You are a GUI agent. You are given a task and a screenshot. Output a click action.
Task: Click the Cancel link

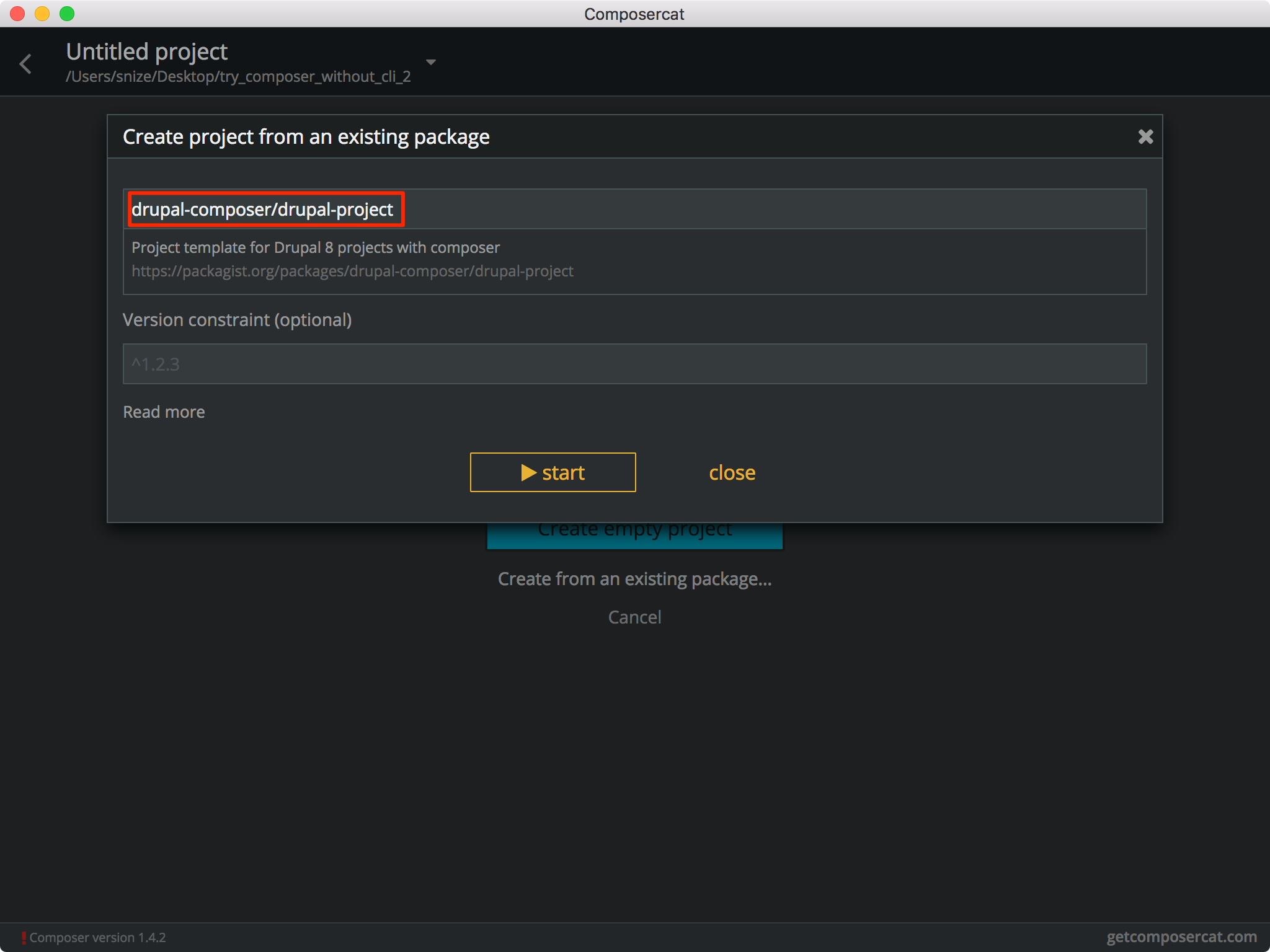pos(634,617)
